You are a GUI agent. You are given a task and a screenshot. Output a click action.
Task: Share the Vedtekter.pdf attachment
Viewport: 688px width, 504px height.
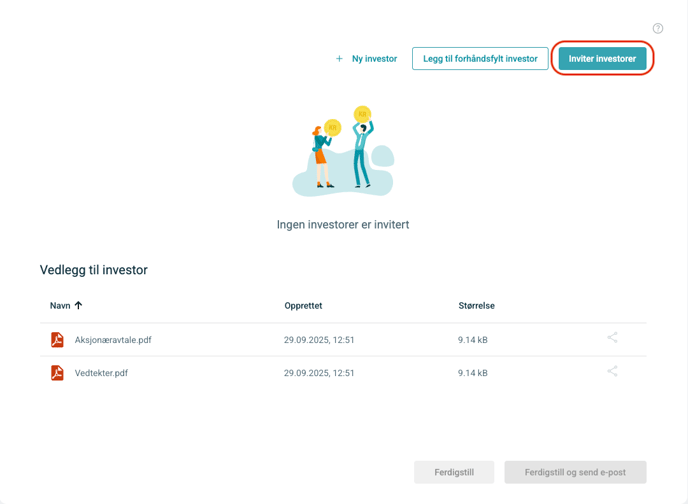click(x=612, y=371)
